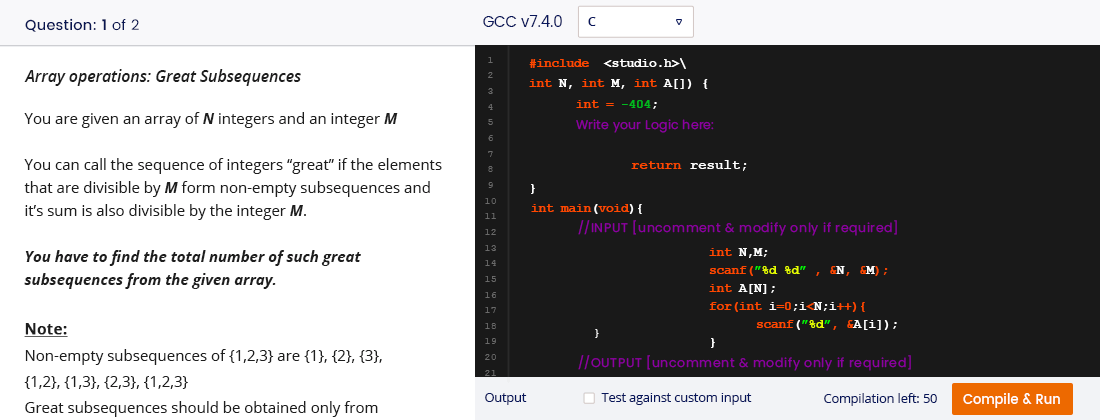
Task: Click the '#include <studio.h>' code line
Action: tap(608, 63)
